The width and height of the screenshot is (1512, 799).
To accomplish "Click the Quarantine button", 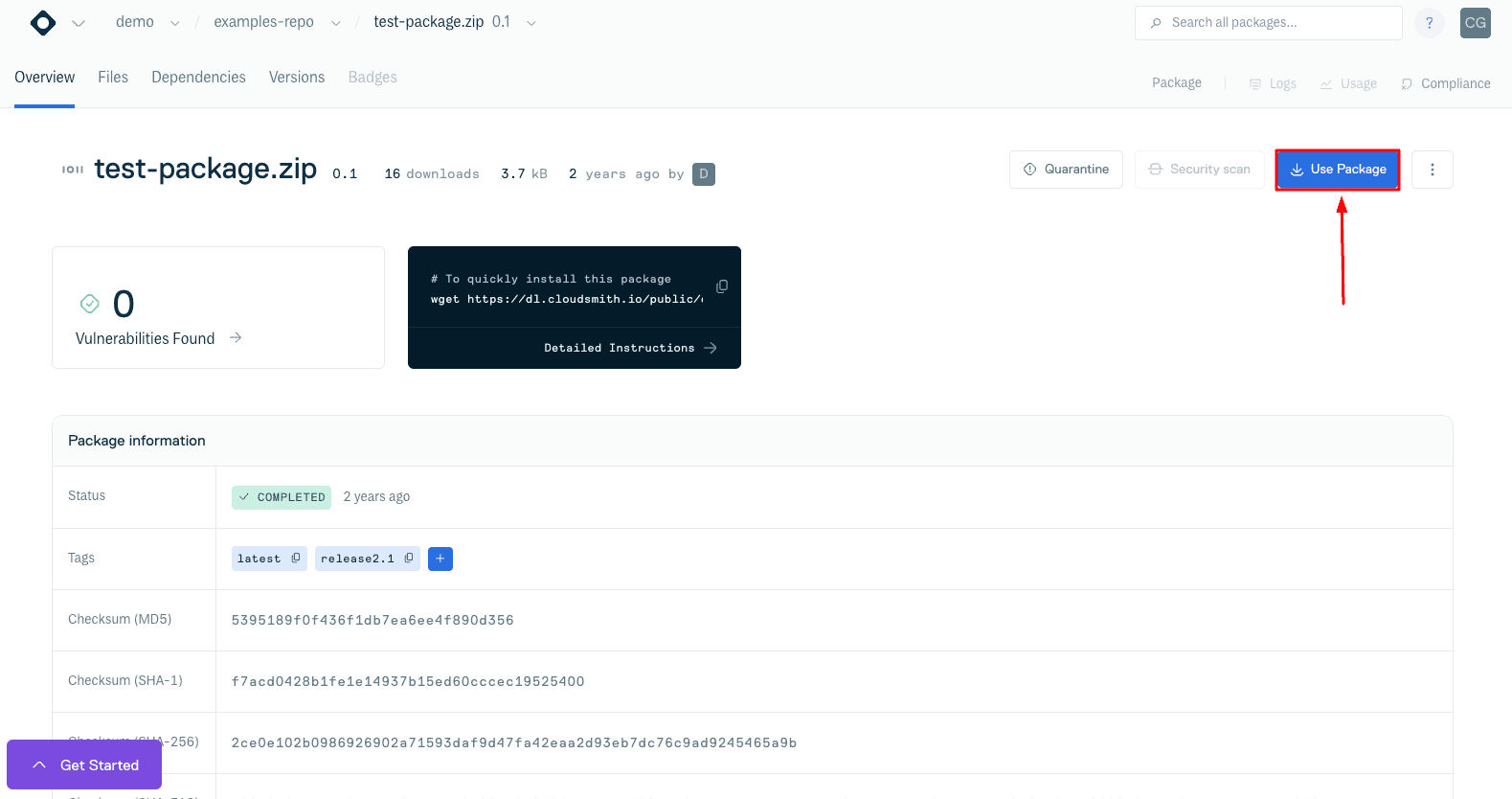I will (1066, 170).
